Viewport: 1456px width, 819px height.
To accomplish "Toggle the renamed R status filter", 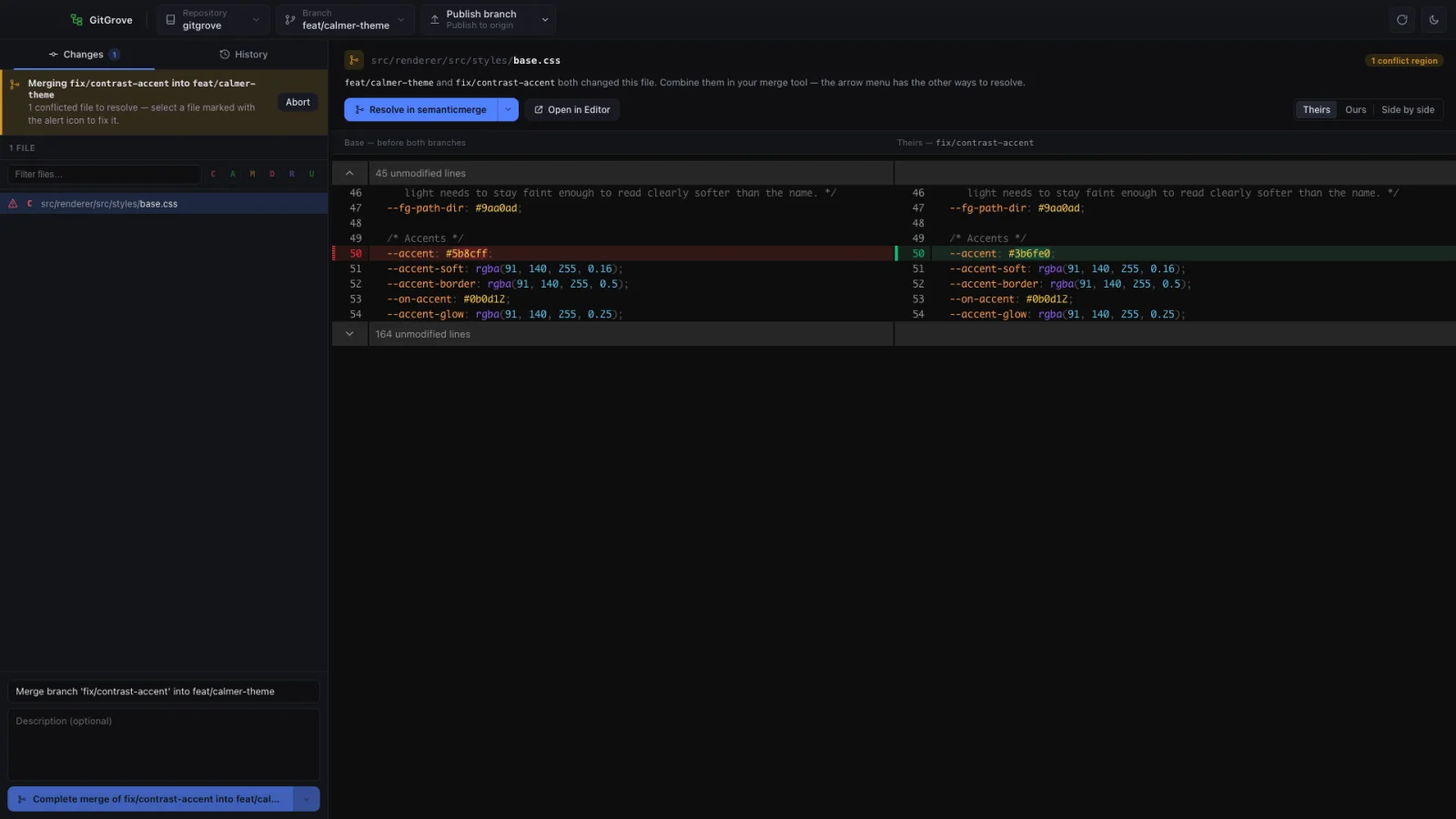I will (x=291, y=174).
